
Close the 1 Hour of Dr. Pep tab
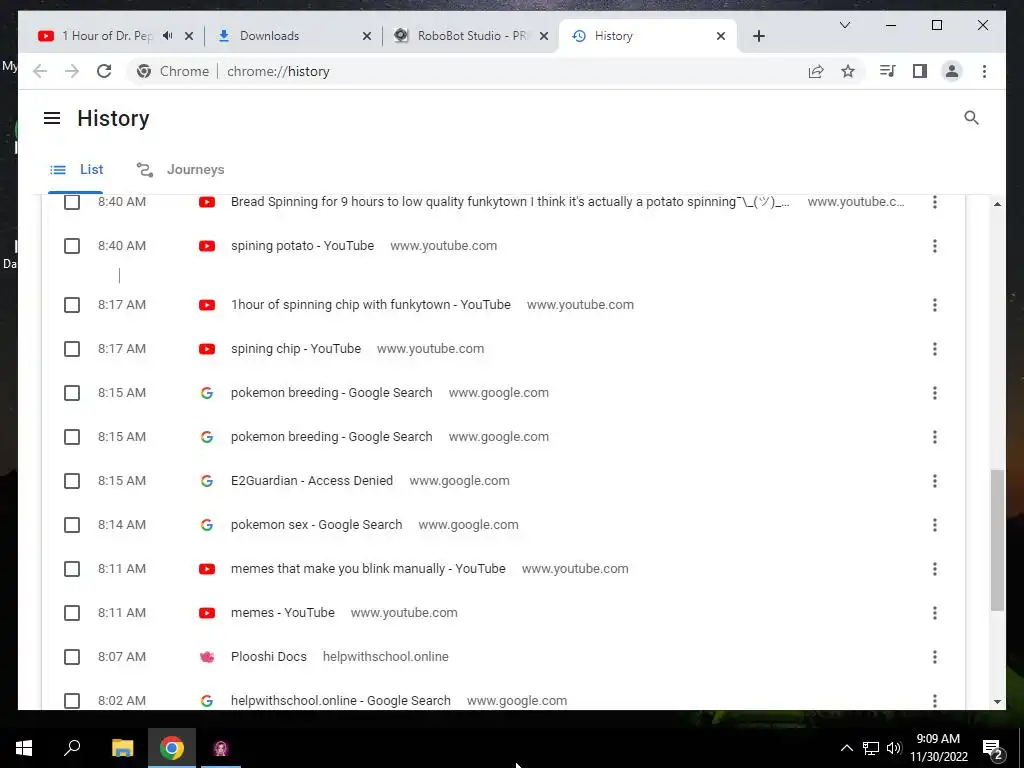189,36
